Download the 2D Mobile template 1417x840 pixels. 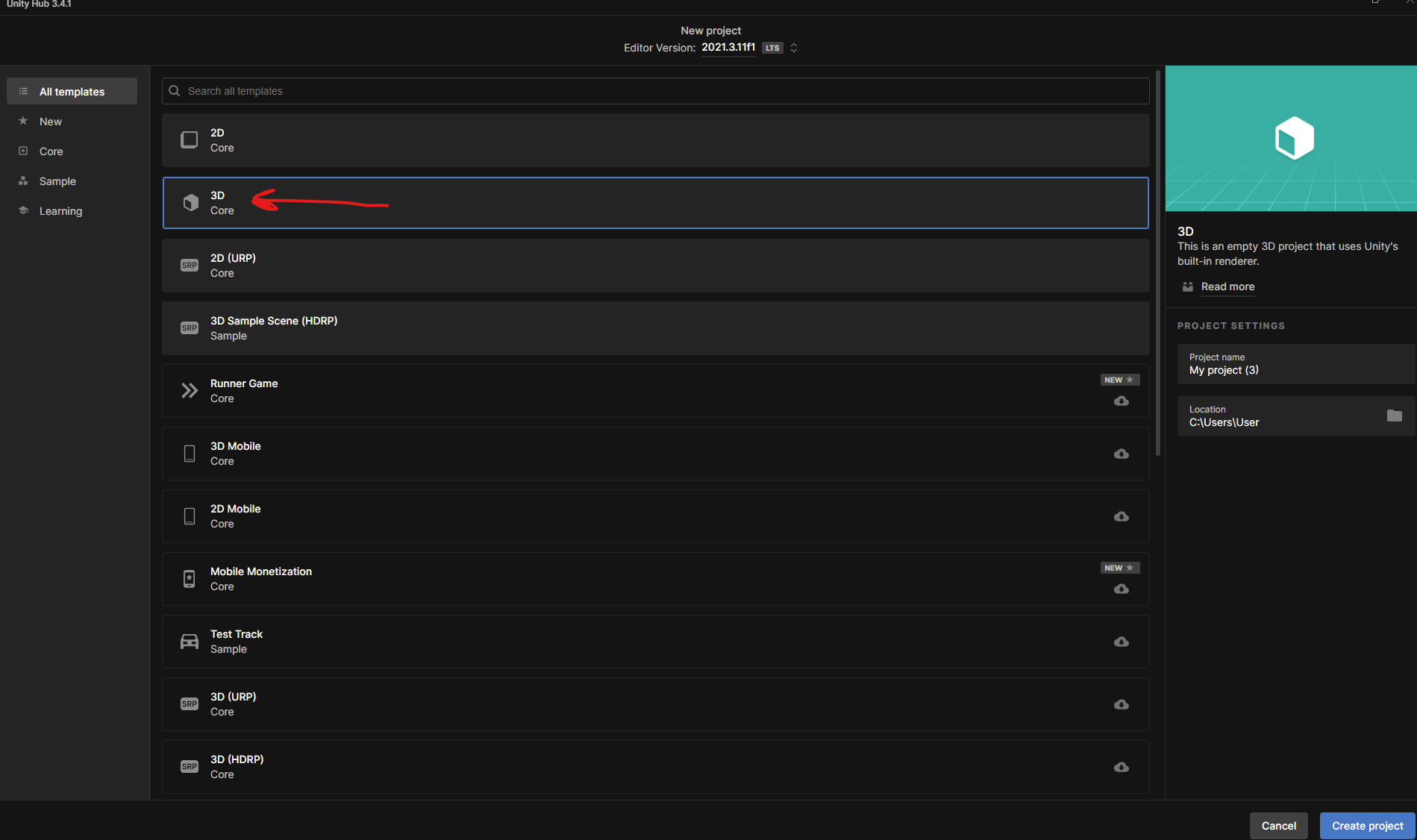coord(1121,516)
